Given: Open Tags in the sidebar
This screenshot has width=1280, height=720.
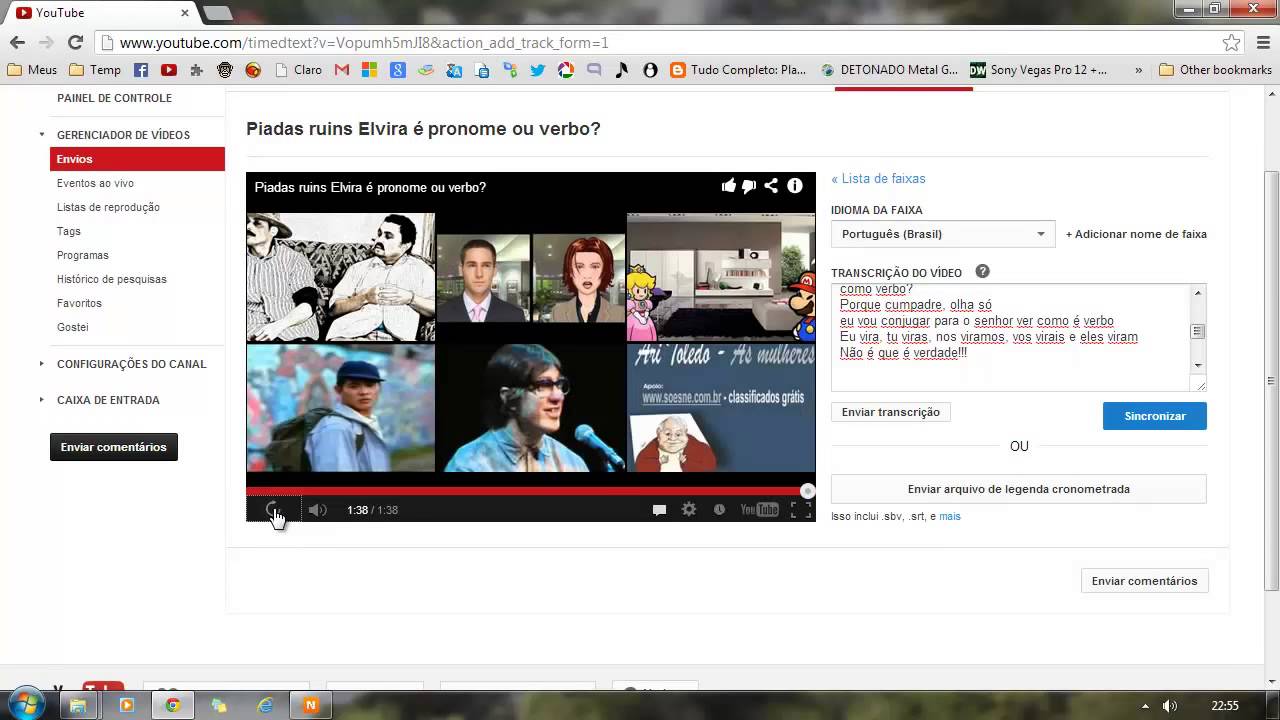Looking at the screenshot, I should click(x=69, y=231).
